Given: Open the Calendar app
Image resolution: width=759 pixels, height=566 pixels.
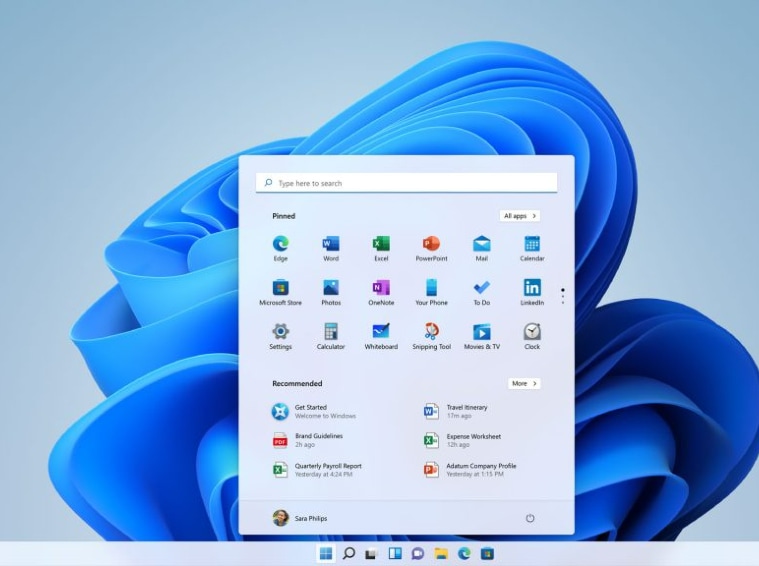Looking at the screenshot, I should (532, 248).
